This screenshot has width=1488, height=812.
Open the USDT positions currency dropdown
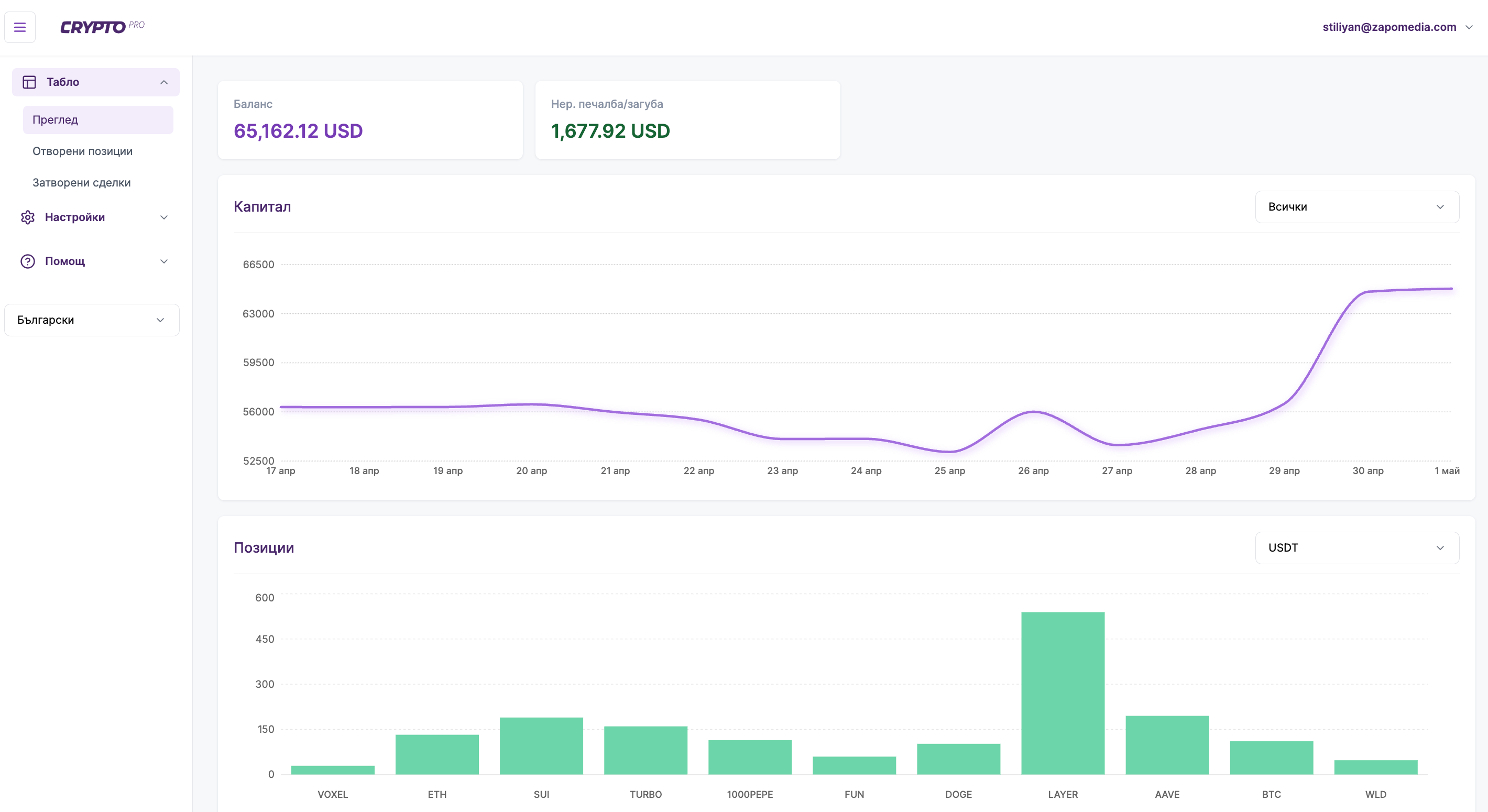tap(1356, 547)
